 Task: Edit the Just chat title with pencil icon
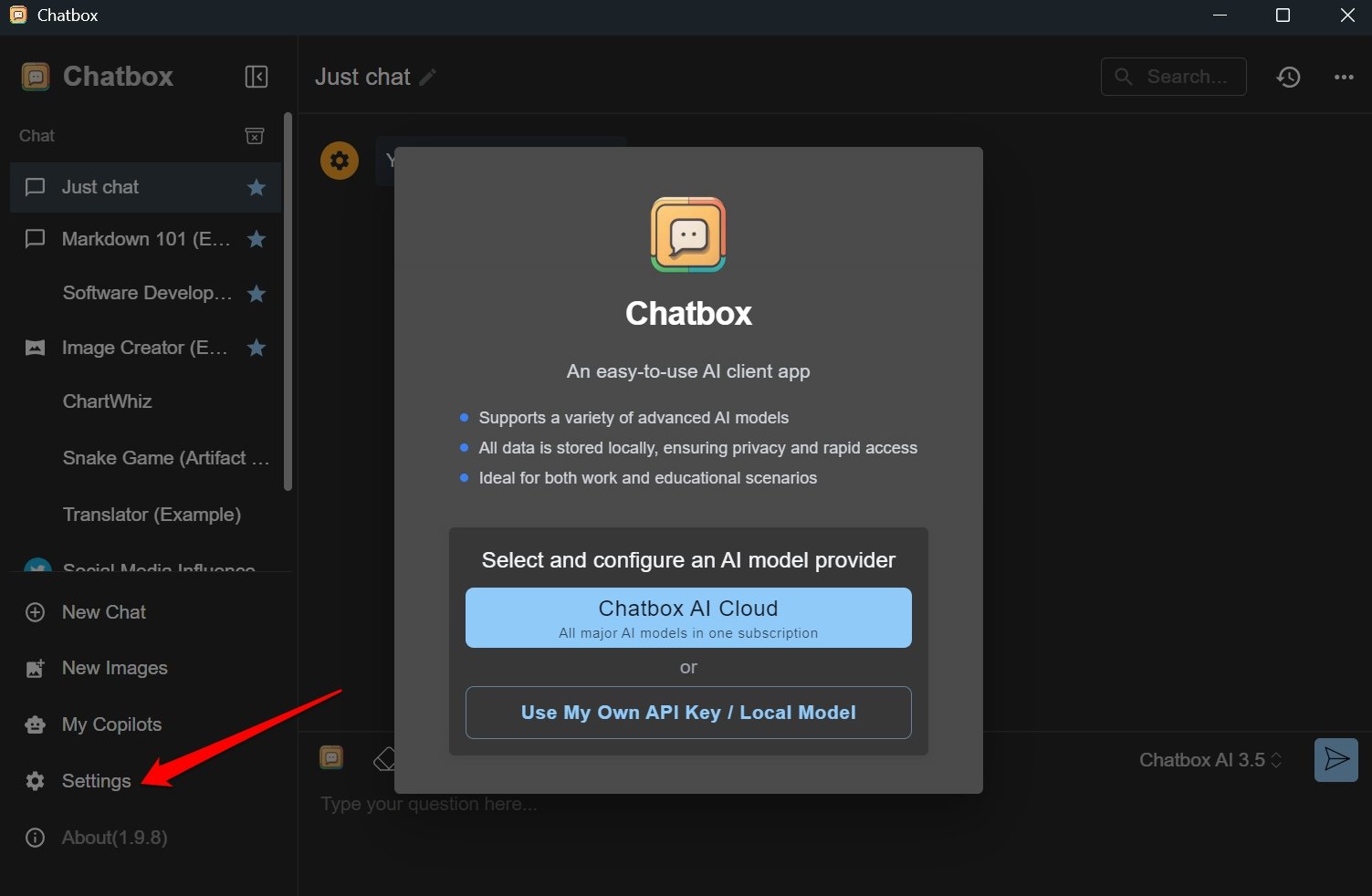pyautogui.click(x=427, y=78)
